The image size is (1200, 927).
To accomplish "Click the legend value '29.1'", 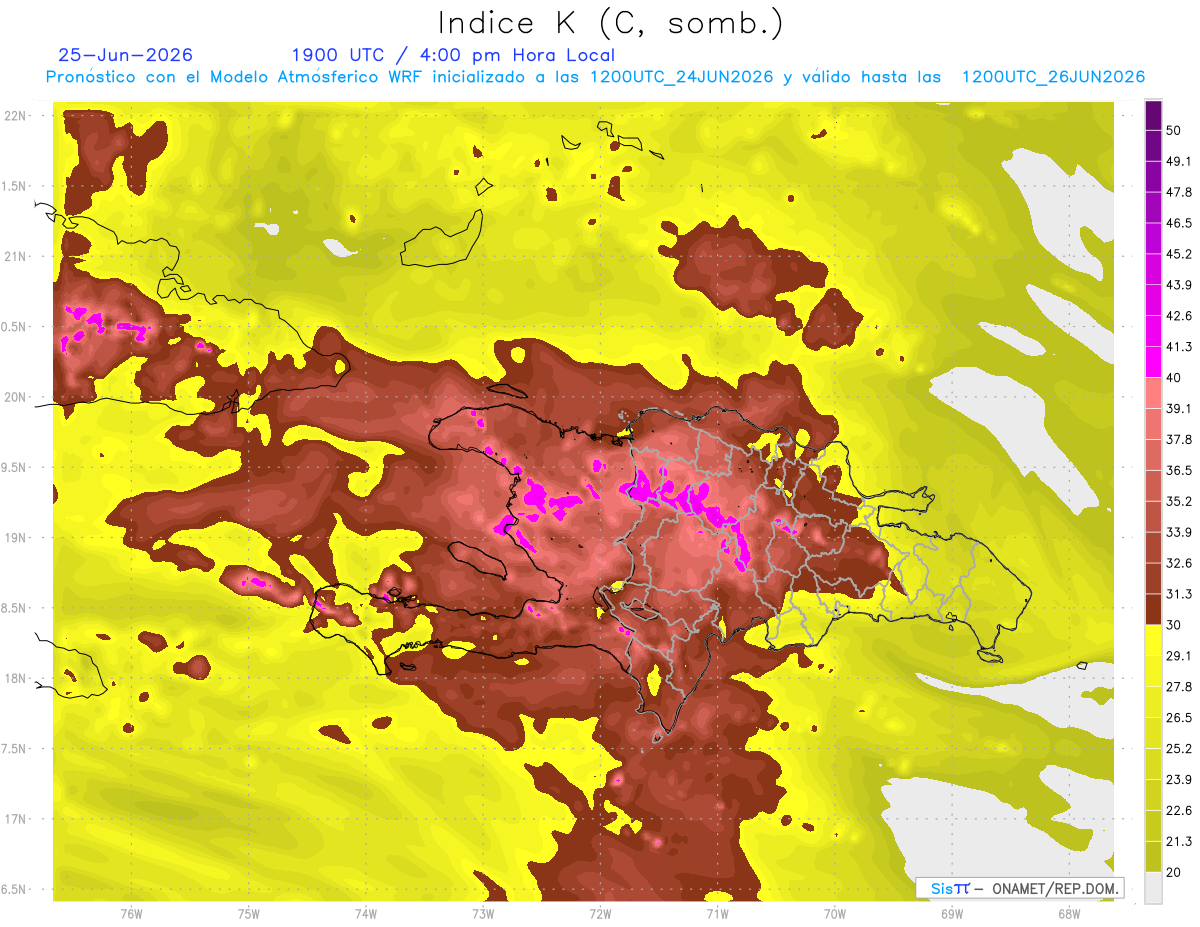I will pos(1178,656).
